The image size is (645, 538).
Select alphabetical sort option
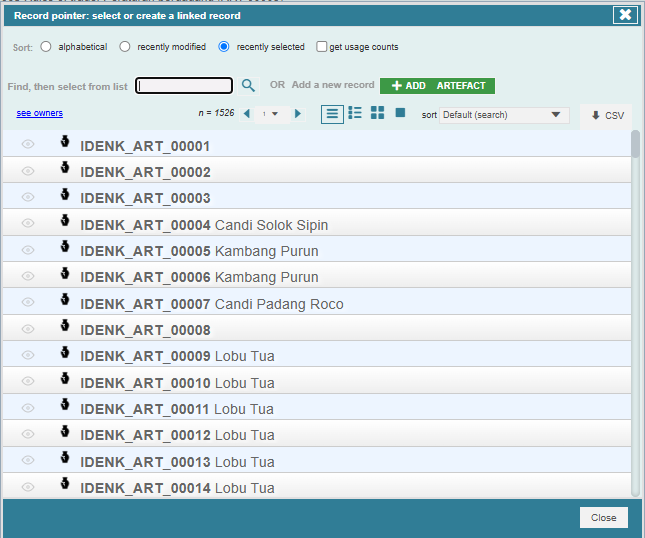pos(46,46)
